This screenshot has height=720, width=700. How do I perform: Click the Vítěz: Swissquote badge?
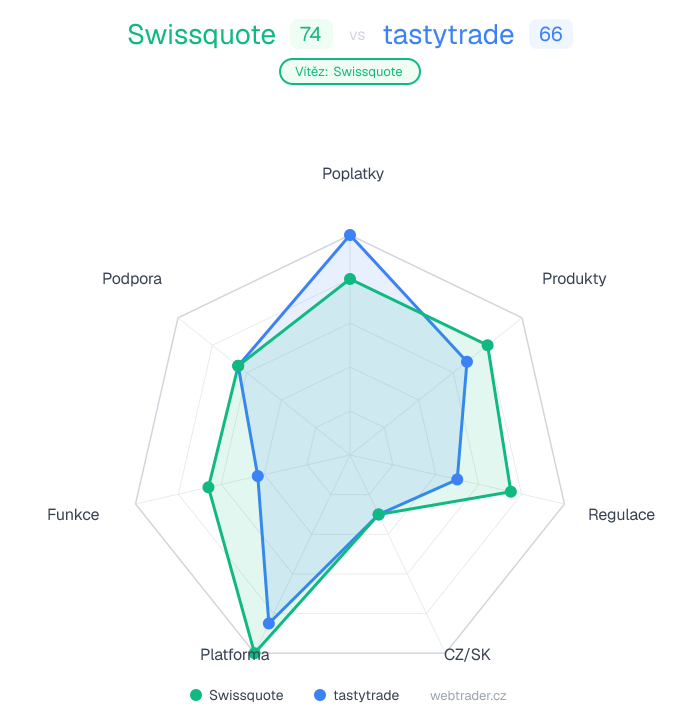(349, 72)
